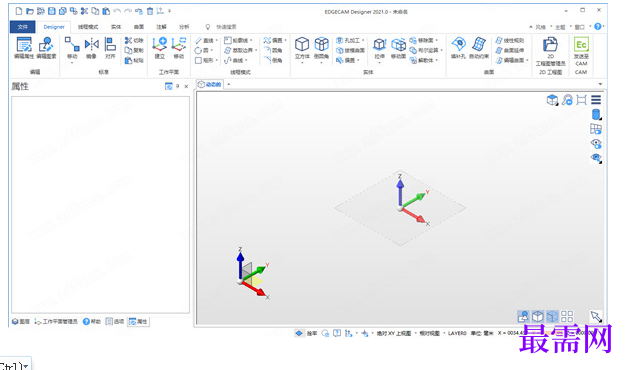Switch to the Solid (实体) ribbon tab
The width and height of the screenshot is (631, 370).
pos(116,27)
